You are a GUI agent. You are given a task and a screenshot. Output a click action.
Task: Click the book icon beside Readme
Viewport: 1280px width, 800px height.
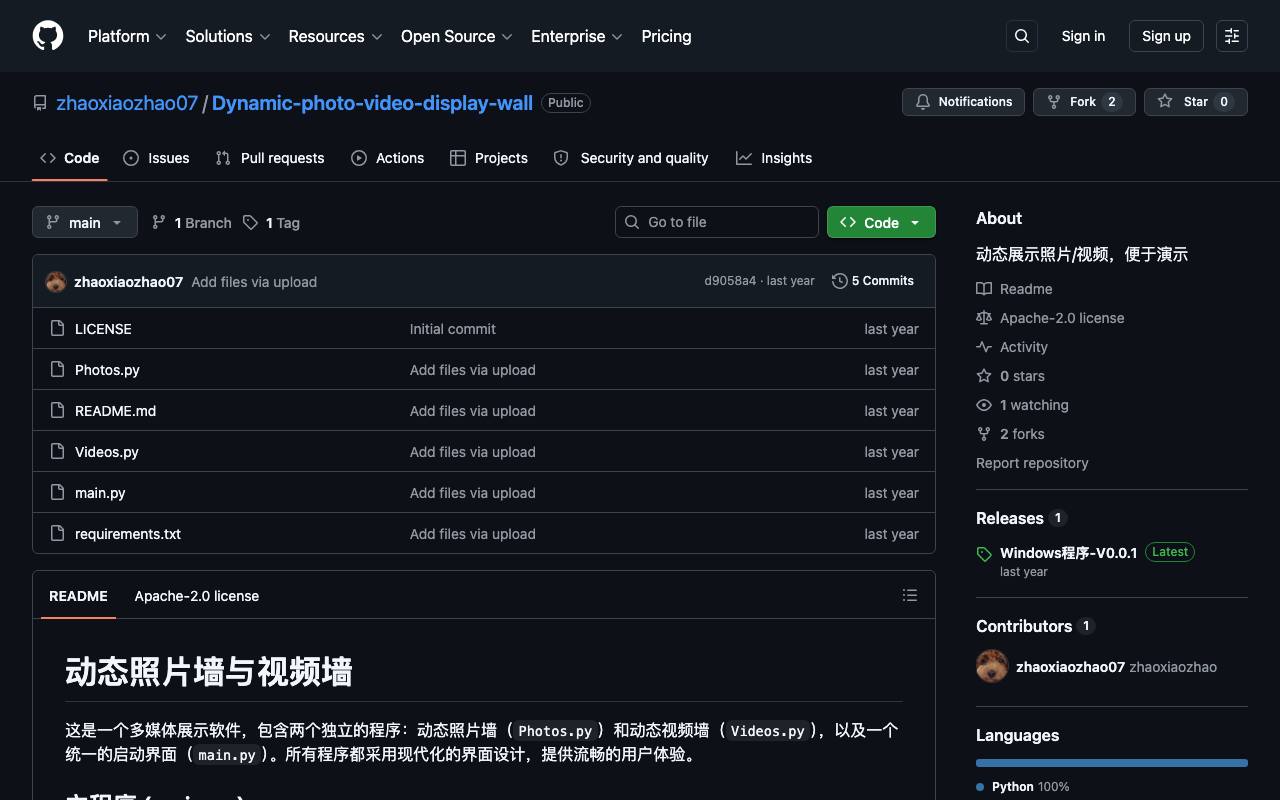984,289
